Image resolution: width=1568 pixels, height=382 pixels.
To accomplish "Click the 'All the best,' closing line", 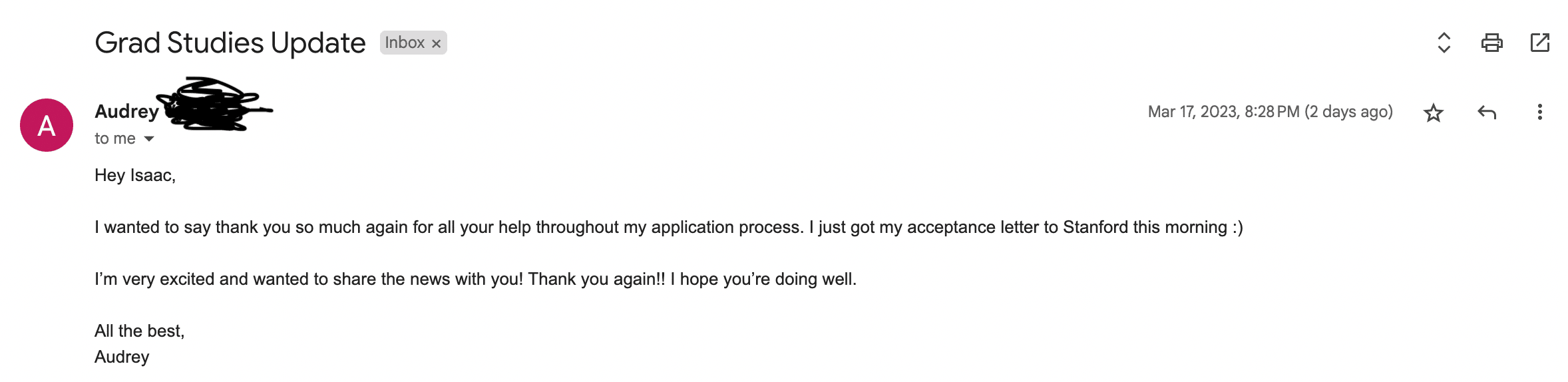I will [x=139, y=331].
